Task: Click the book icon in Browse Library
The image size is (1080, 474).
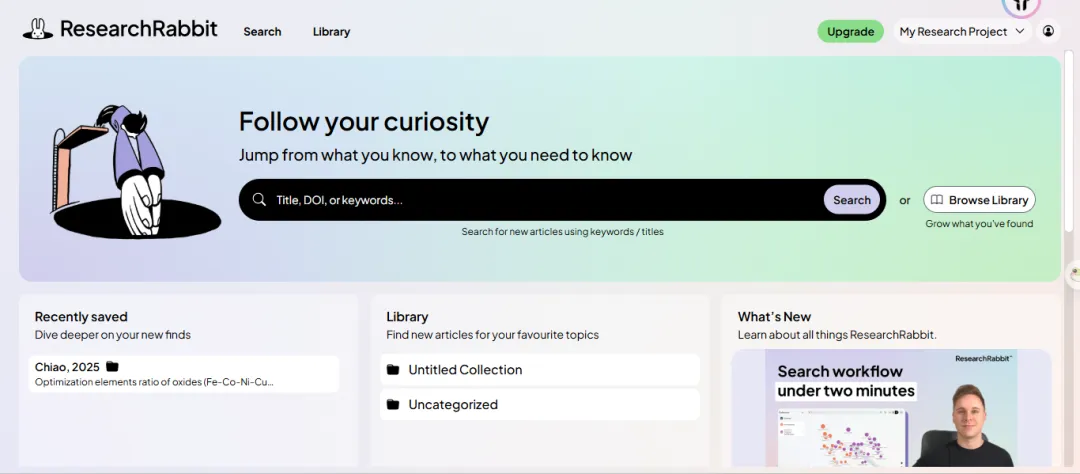Action: [x=937, y=200]
